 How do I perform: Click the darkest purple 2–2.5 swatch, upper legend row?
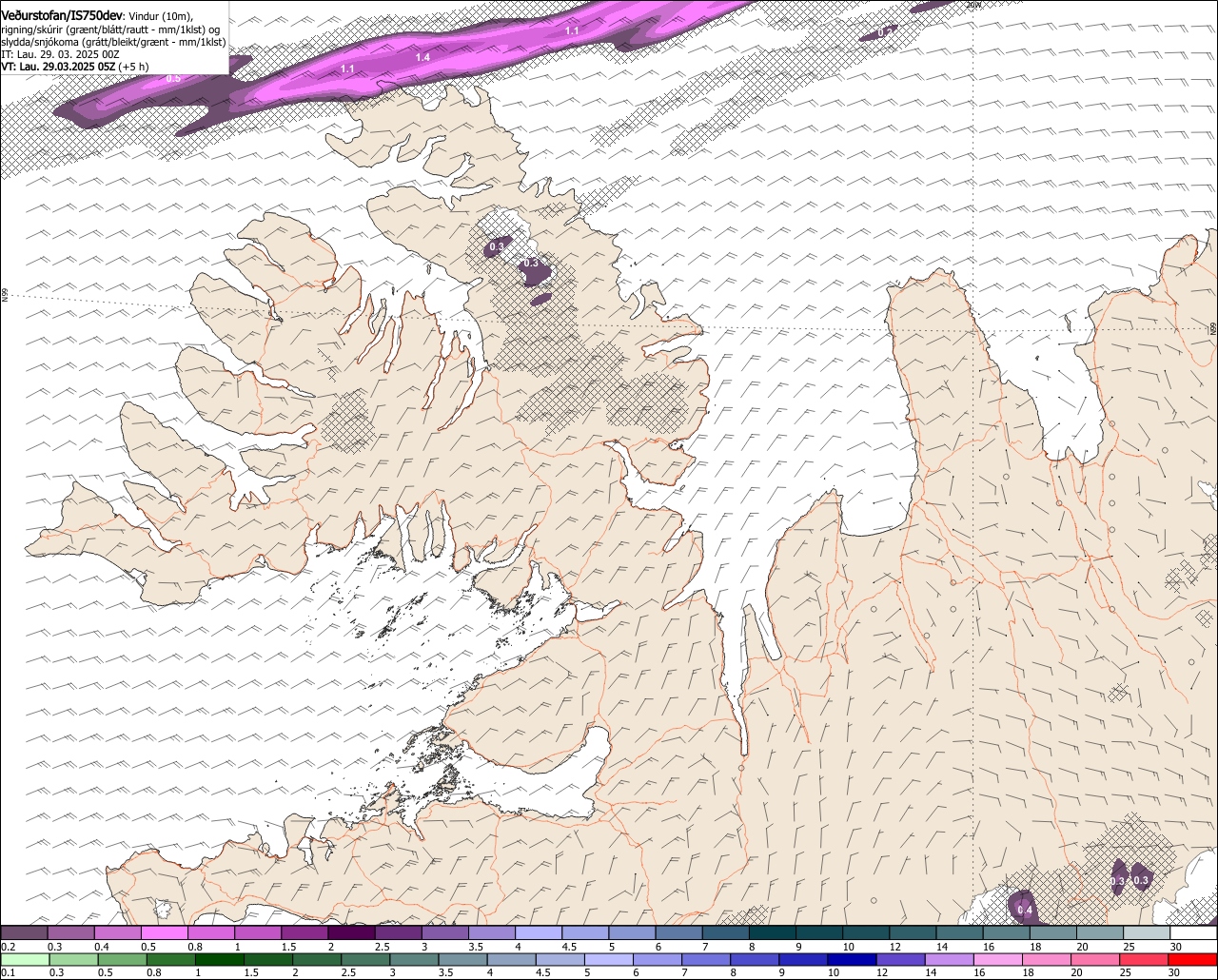click(351, 932)
